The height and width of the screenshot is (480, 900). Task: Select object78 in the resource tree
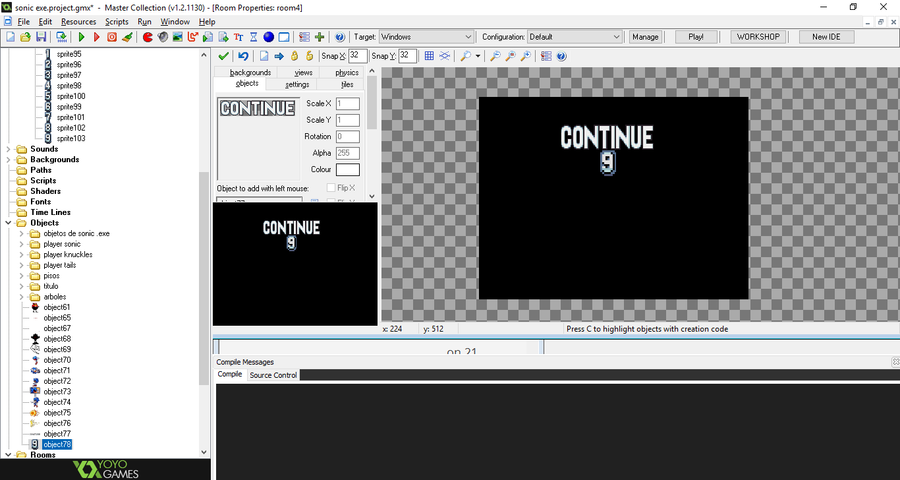point(57,444)
